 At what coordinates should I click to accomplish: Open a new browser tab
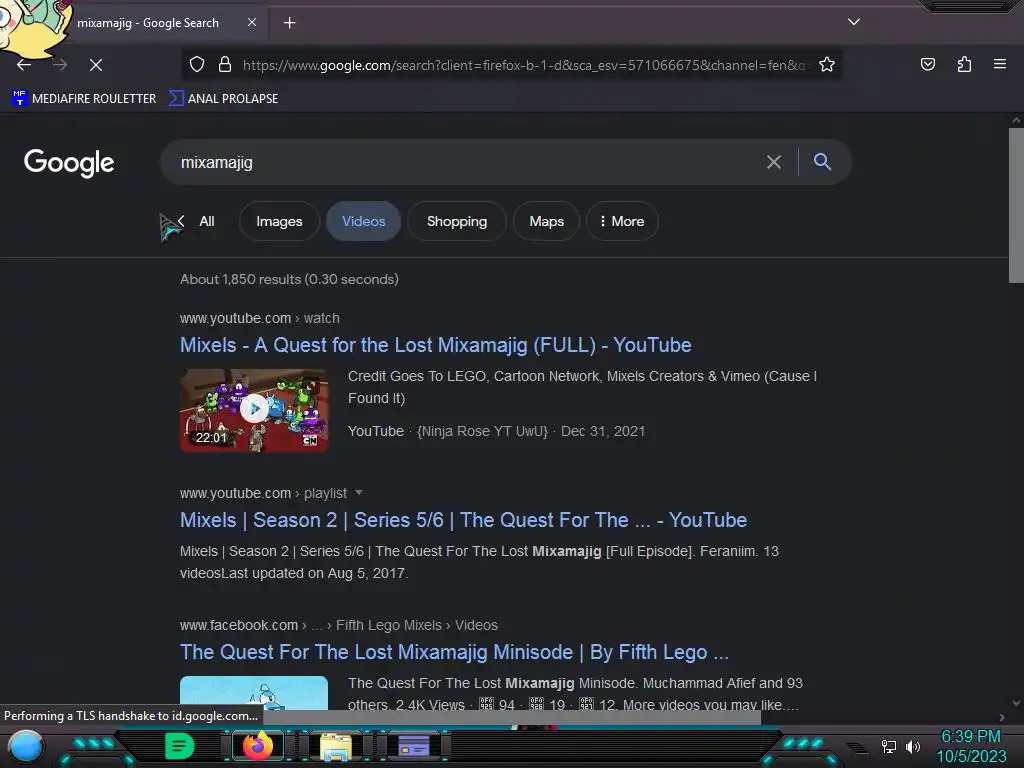coord(289,23)
